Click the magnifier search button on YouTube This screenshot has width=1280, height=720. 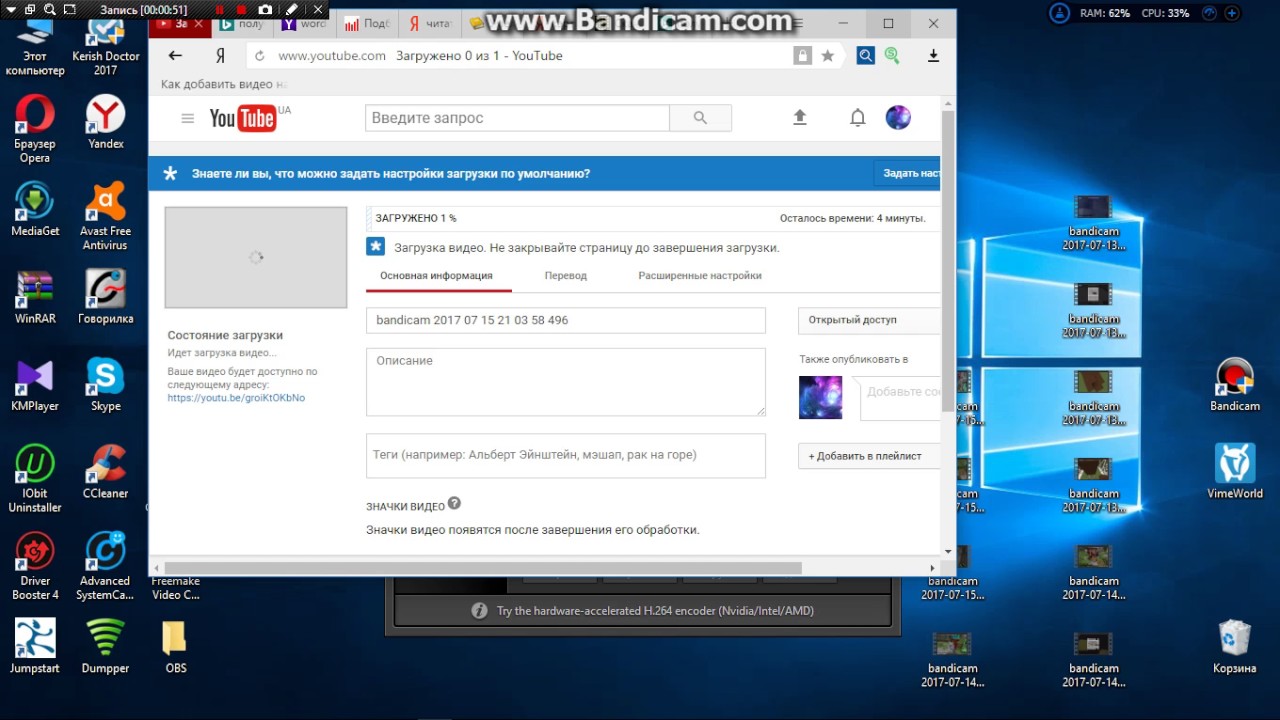[700, 118]
